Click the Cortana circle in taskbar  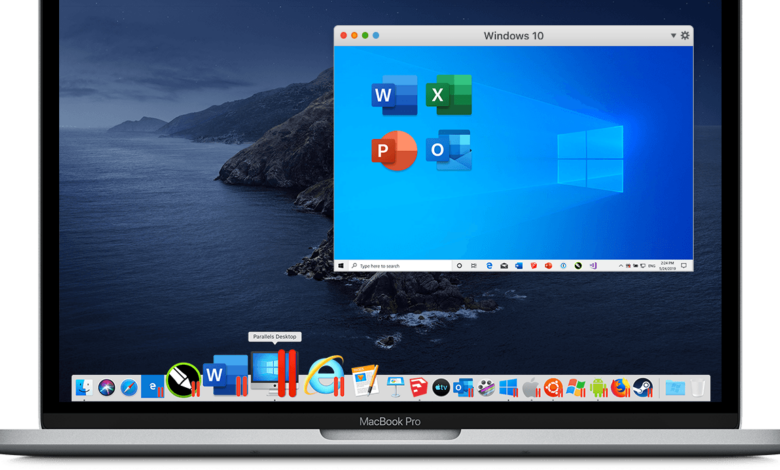[459, 266]
